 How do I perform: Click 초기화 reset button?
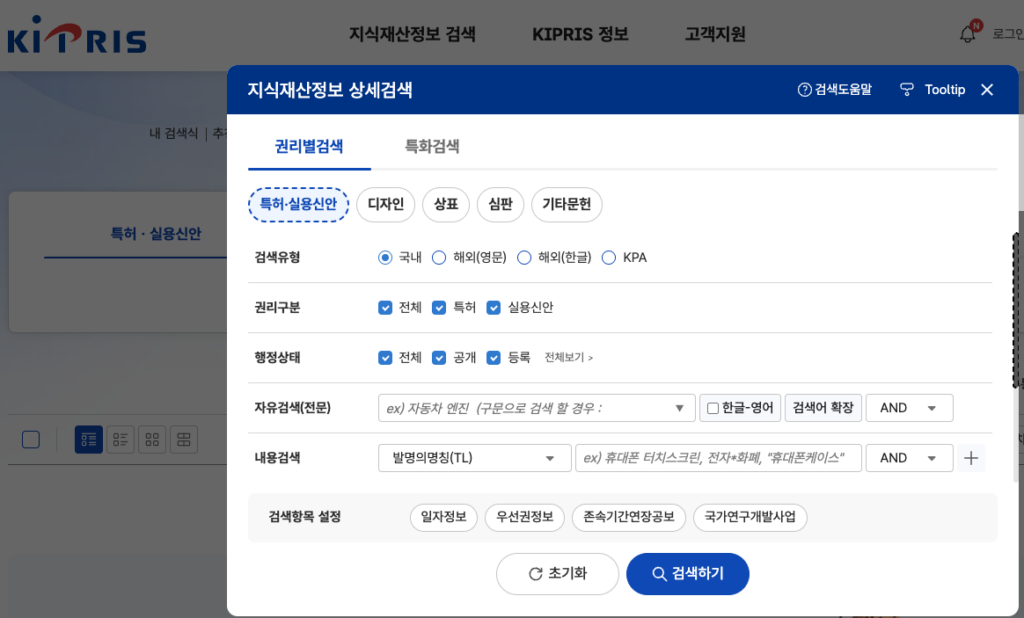point(557,574)
